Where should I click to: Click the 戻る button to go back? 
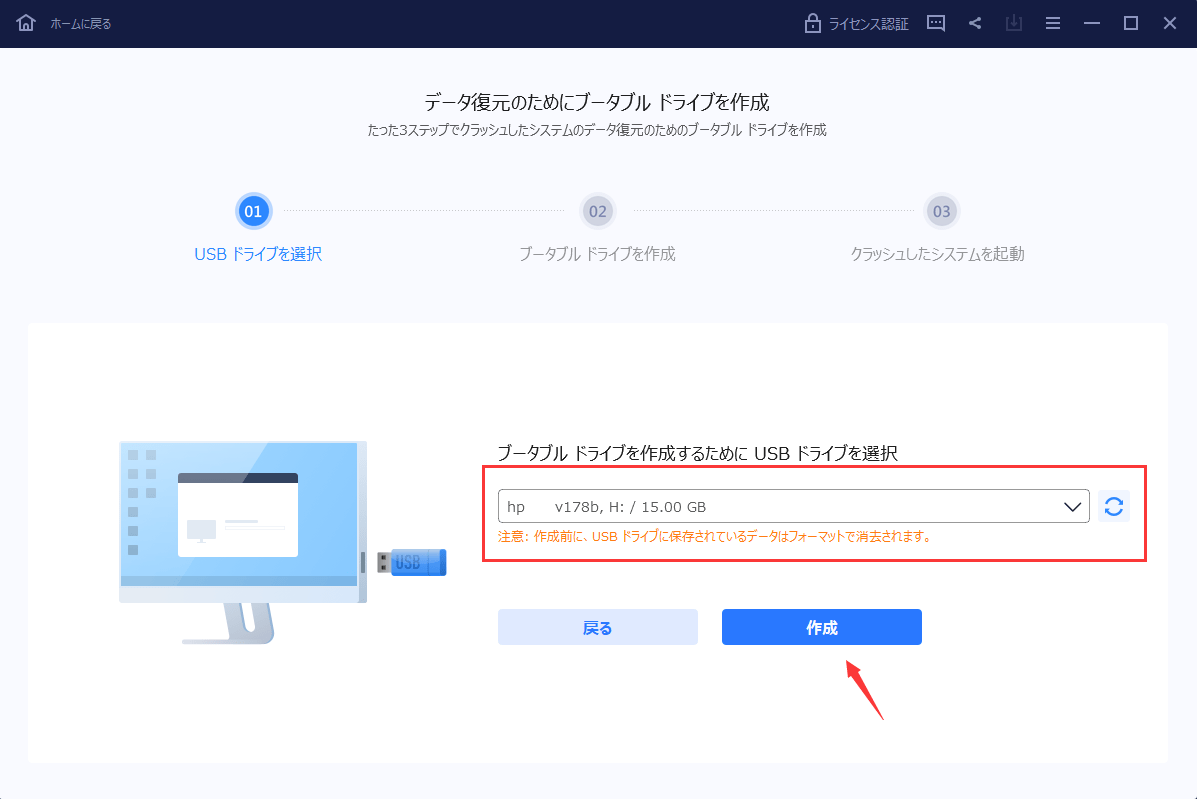(x=597, y=627)
